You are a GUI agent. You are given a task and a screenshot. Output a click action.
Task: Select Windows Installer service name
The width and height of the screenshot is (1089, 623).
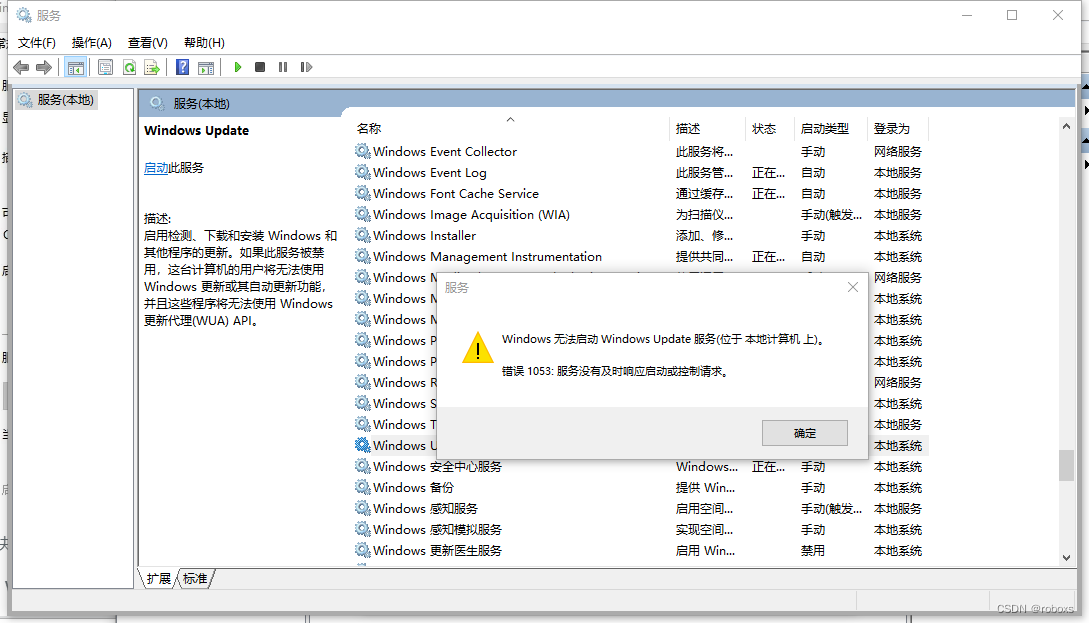424,235
